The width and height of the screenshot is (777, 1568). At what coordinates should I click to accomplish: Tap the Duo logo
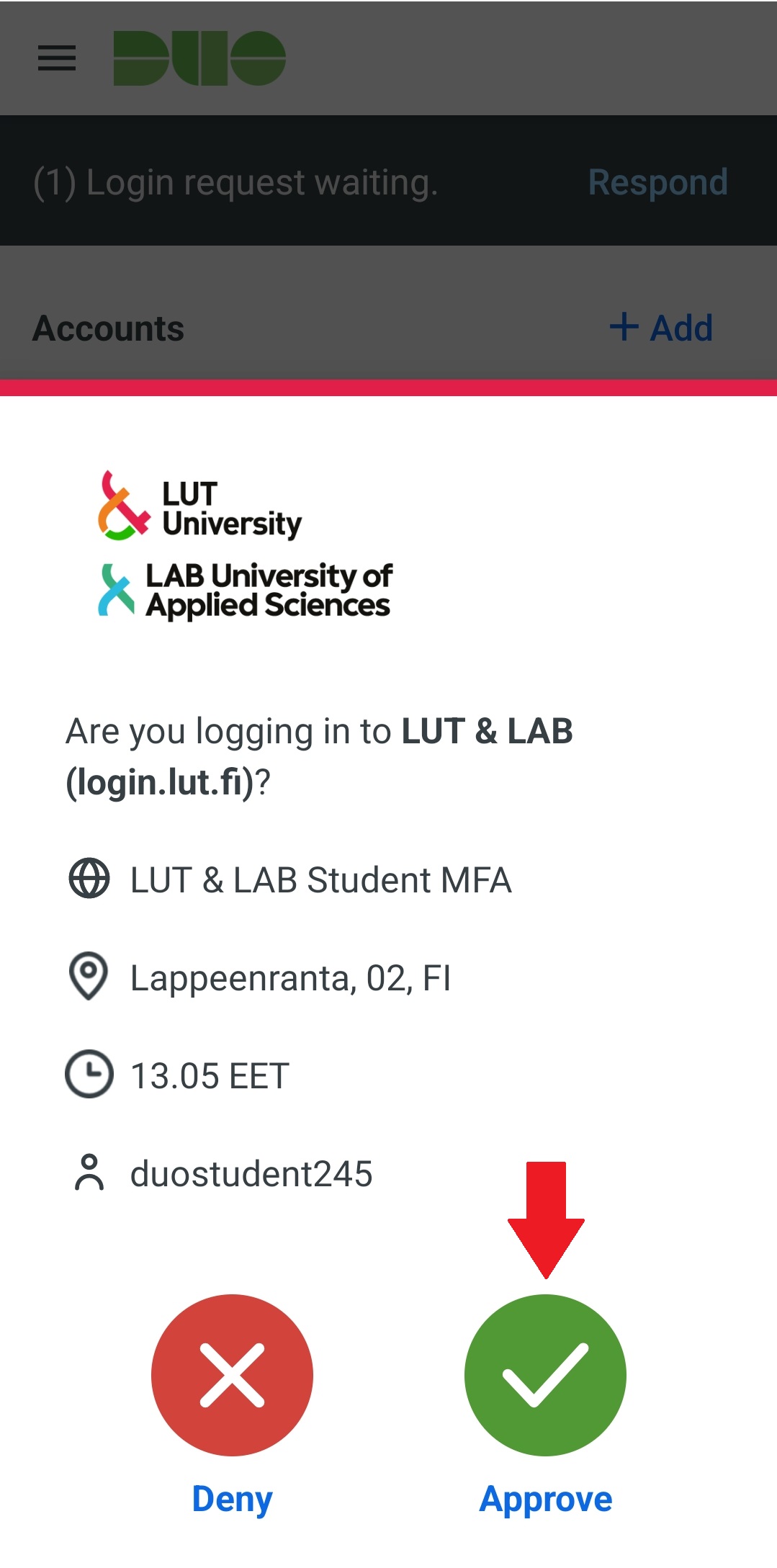[x=199, y=58]
